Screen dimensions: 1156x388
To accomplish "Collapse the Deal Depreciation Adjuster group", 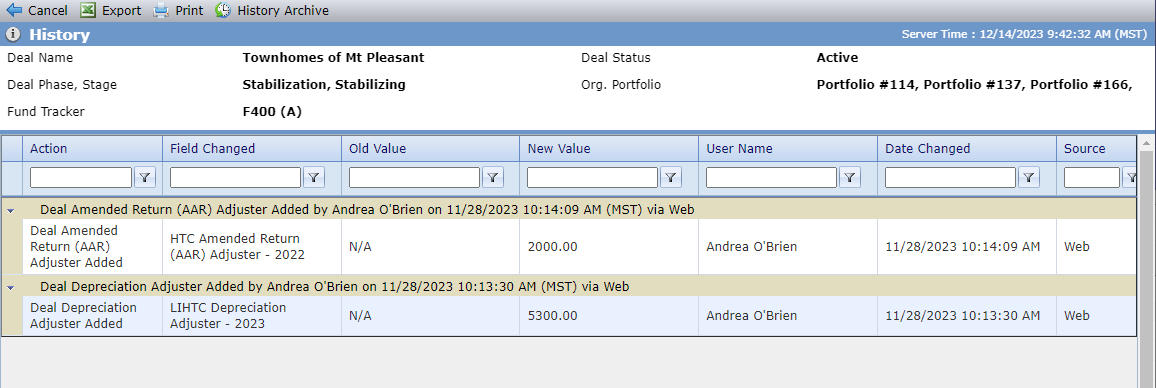I will point(11,287).
